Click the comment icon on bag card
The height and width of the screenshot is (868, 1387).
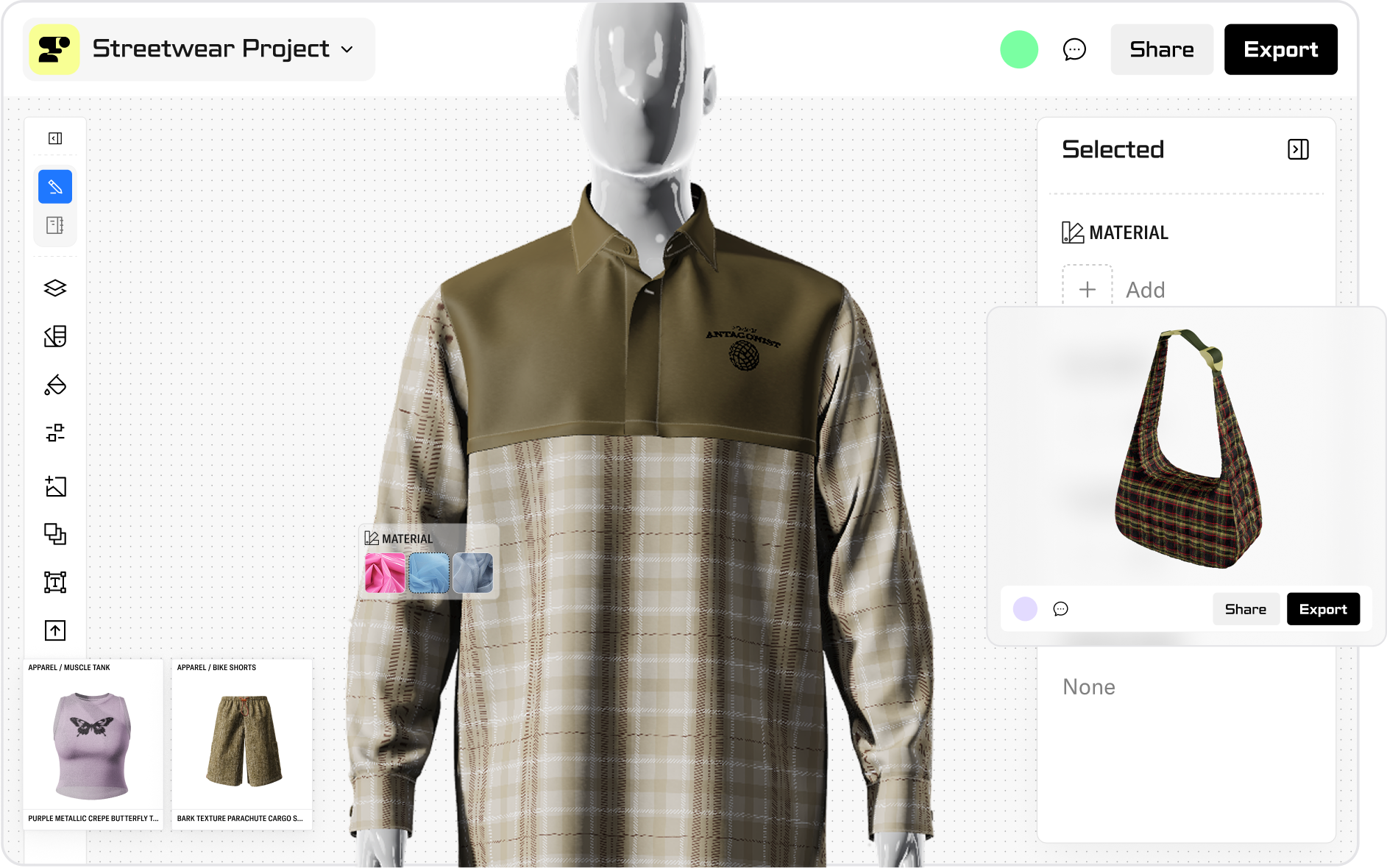coord(1060,609)
